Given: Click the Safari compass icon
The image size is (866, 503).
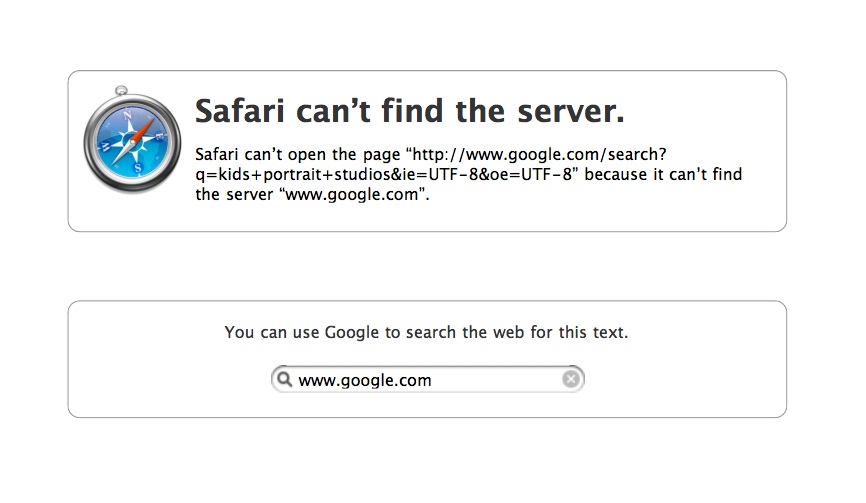Looking at the screenshot, I should pos(132,142).
